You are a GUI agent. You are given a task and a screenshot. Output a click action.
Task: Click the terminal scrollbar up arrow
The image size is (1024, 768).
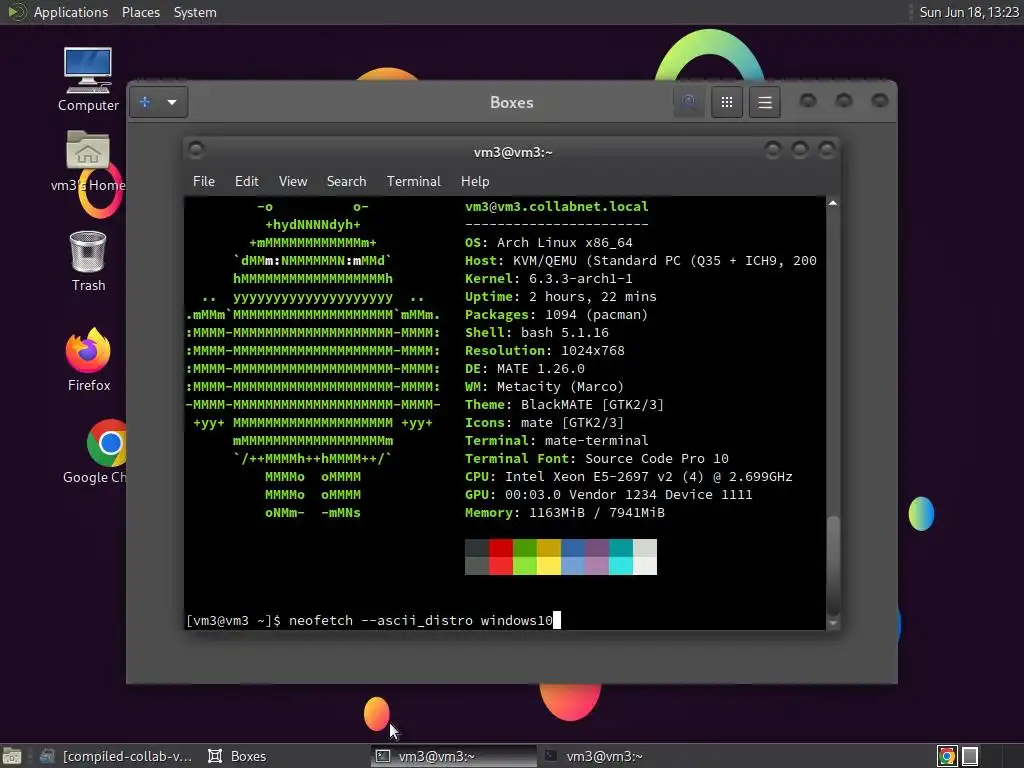833,203
